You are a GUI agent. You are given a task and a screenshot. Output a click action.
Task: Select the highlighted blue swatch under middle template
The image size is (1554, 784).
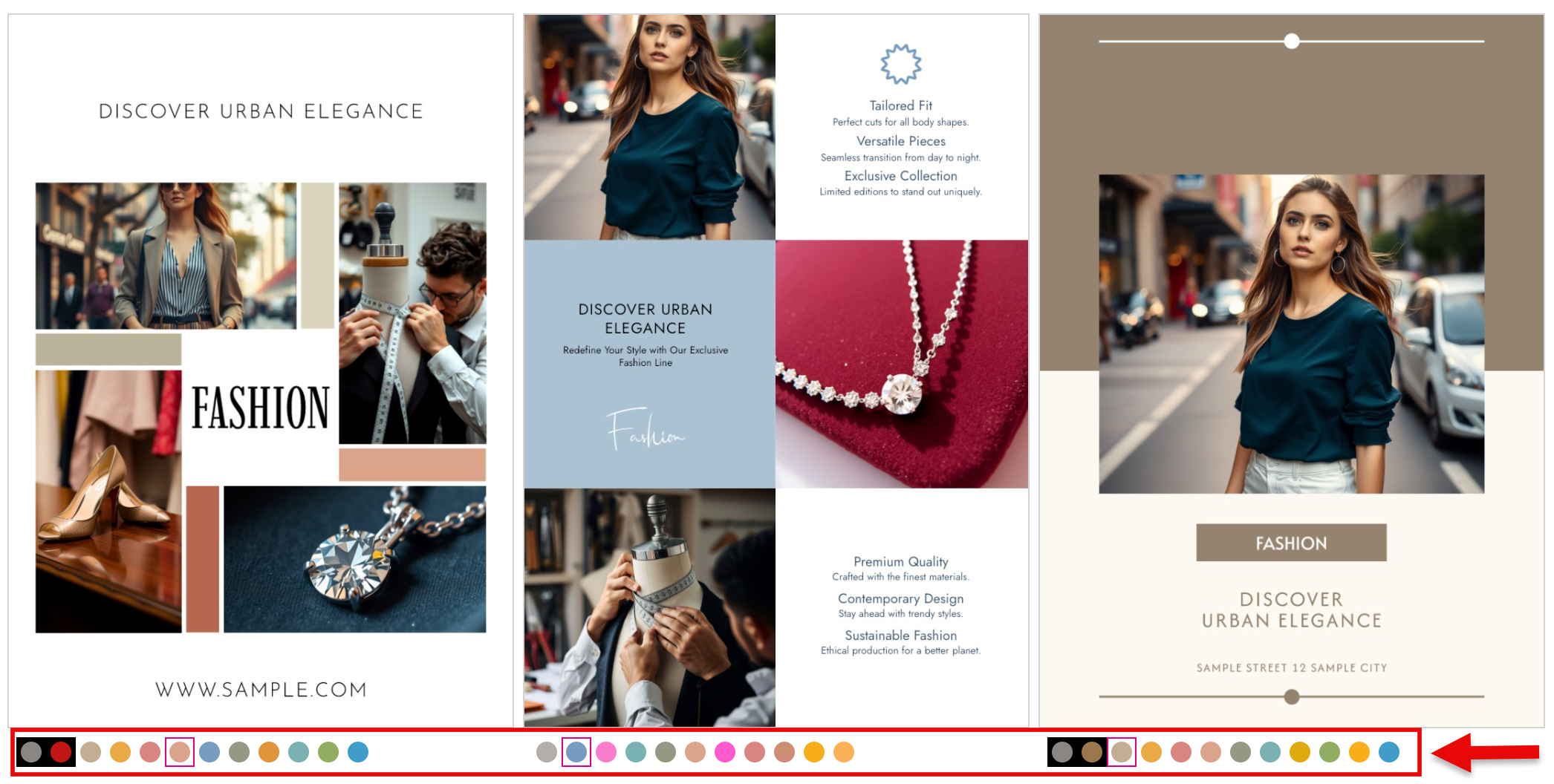(x=576, y=752)
